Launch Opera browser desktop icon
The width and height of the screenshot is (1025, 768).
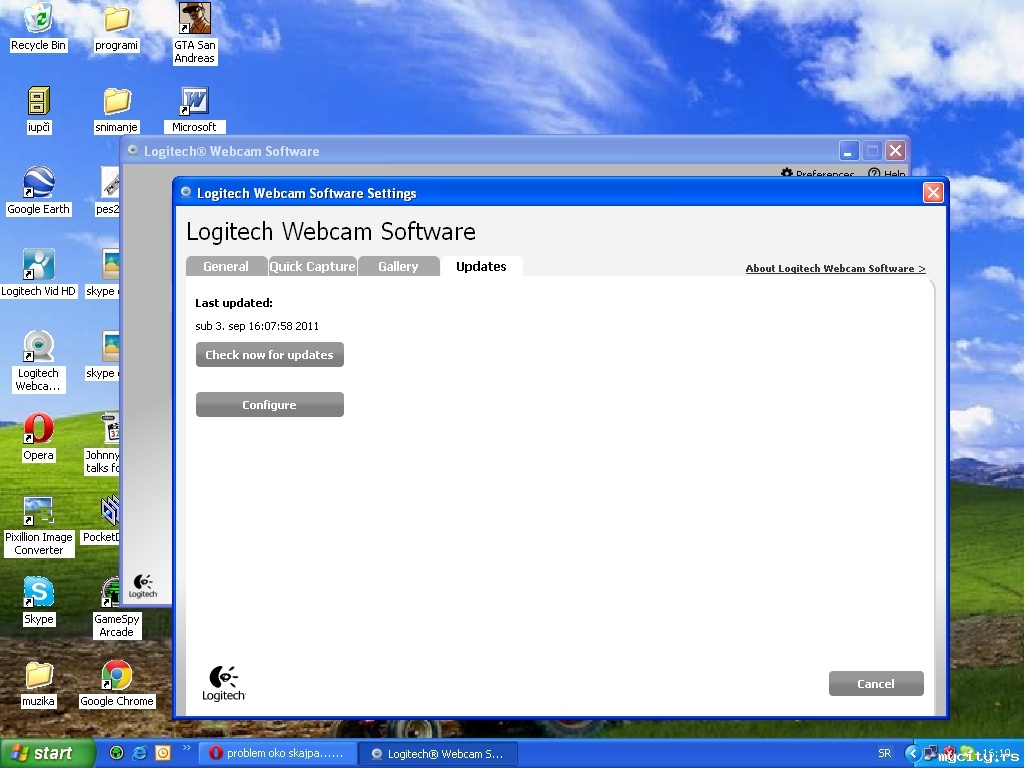pyautogui.click(x=39, y=437)
